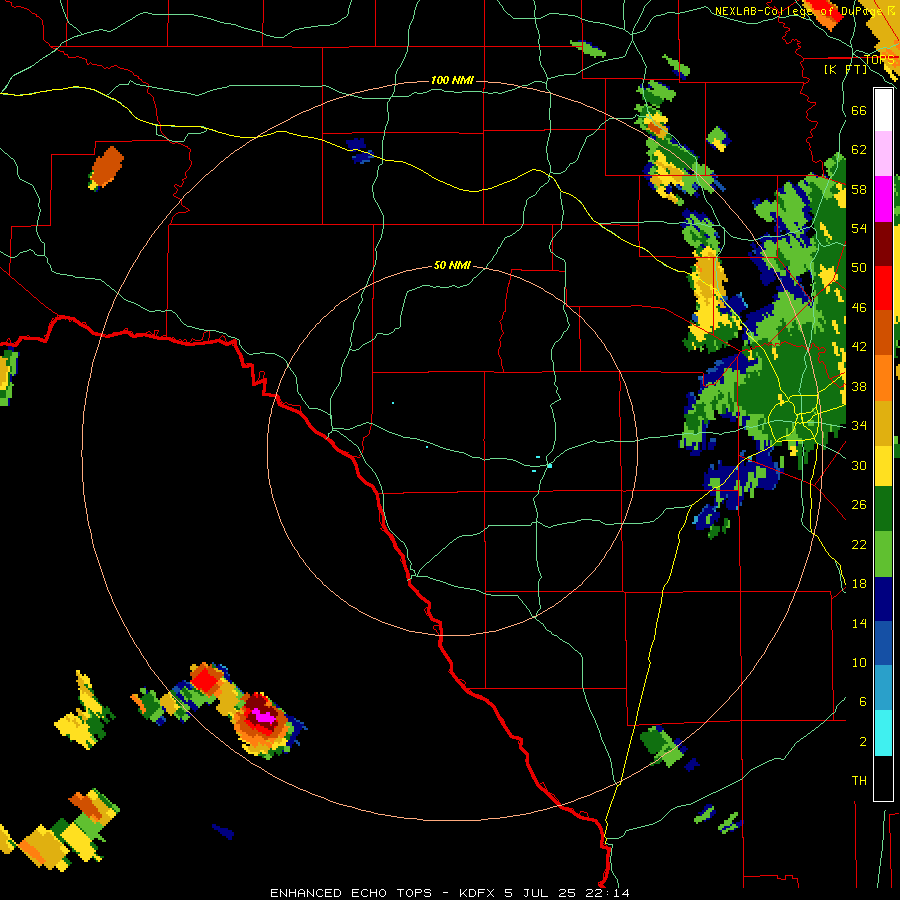Click the '50 NMI' range ring label
Image resolution: width=900 pixels, height=900 pixels.
(x=452, y=265)
